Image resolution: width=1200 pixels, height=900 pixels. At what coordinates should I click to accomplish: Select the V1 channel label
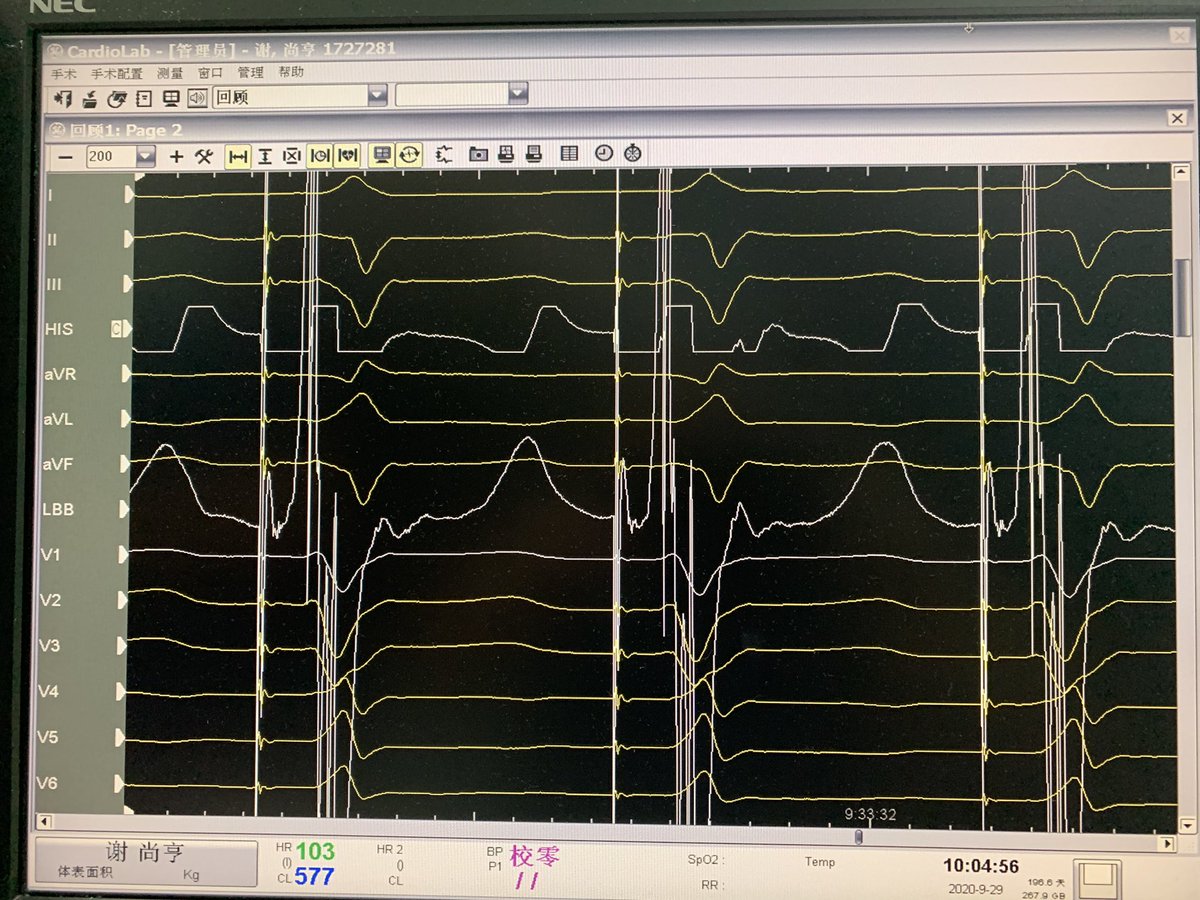[50, 555]
